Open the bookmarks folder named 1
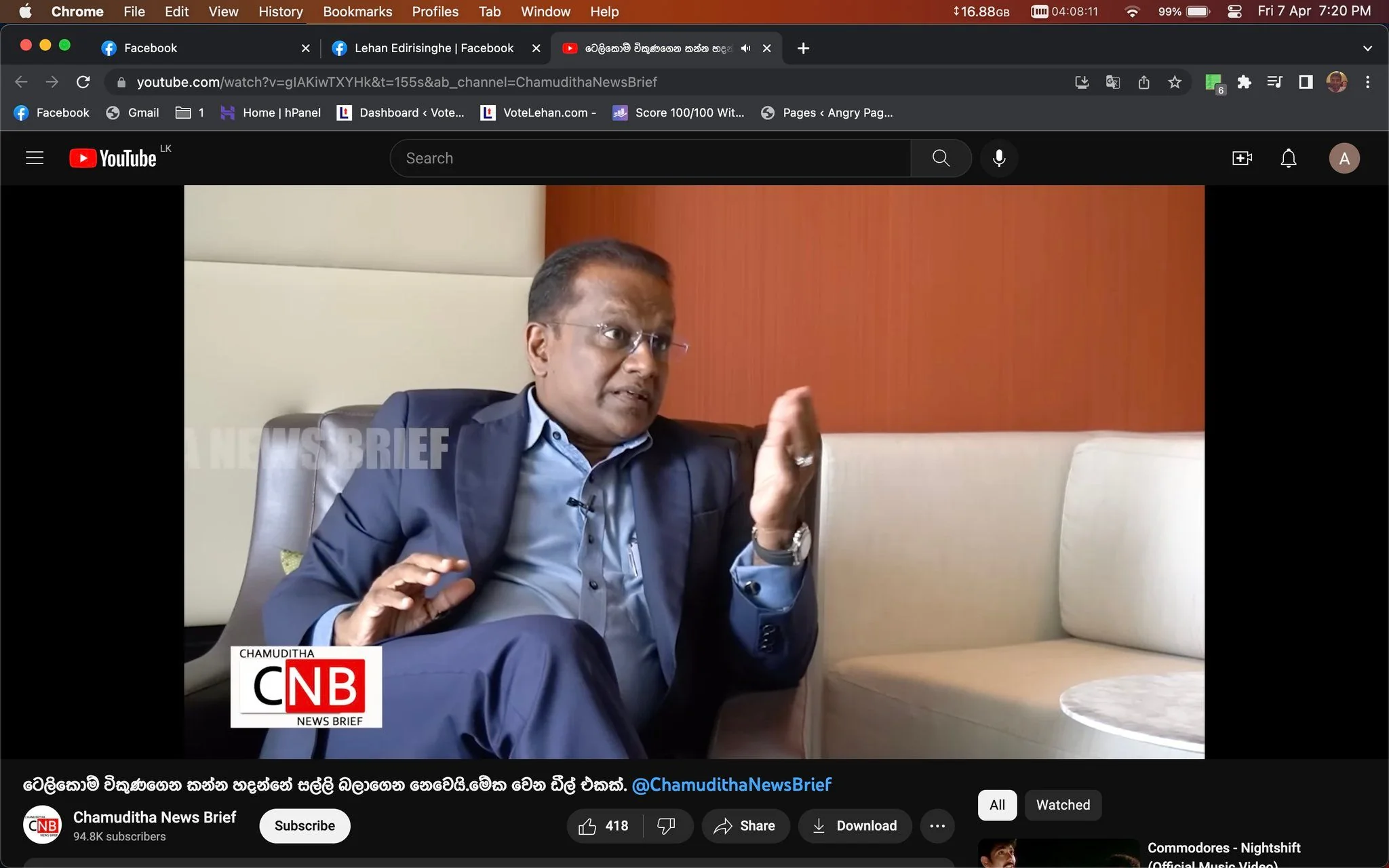 pyautogui.click(x=190, y=113)
